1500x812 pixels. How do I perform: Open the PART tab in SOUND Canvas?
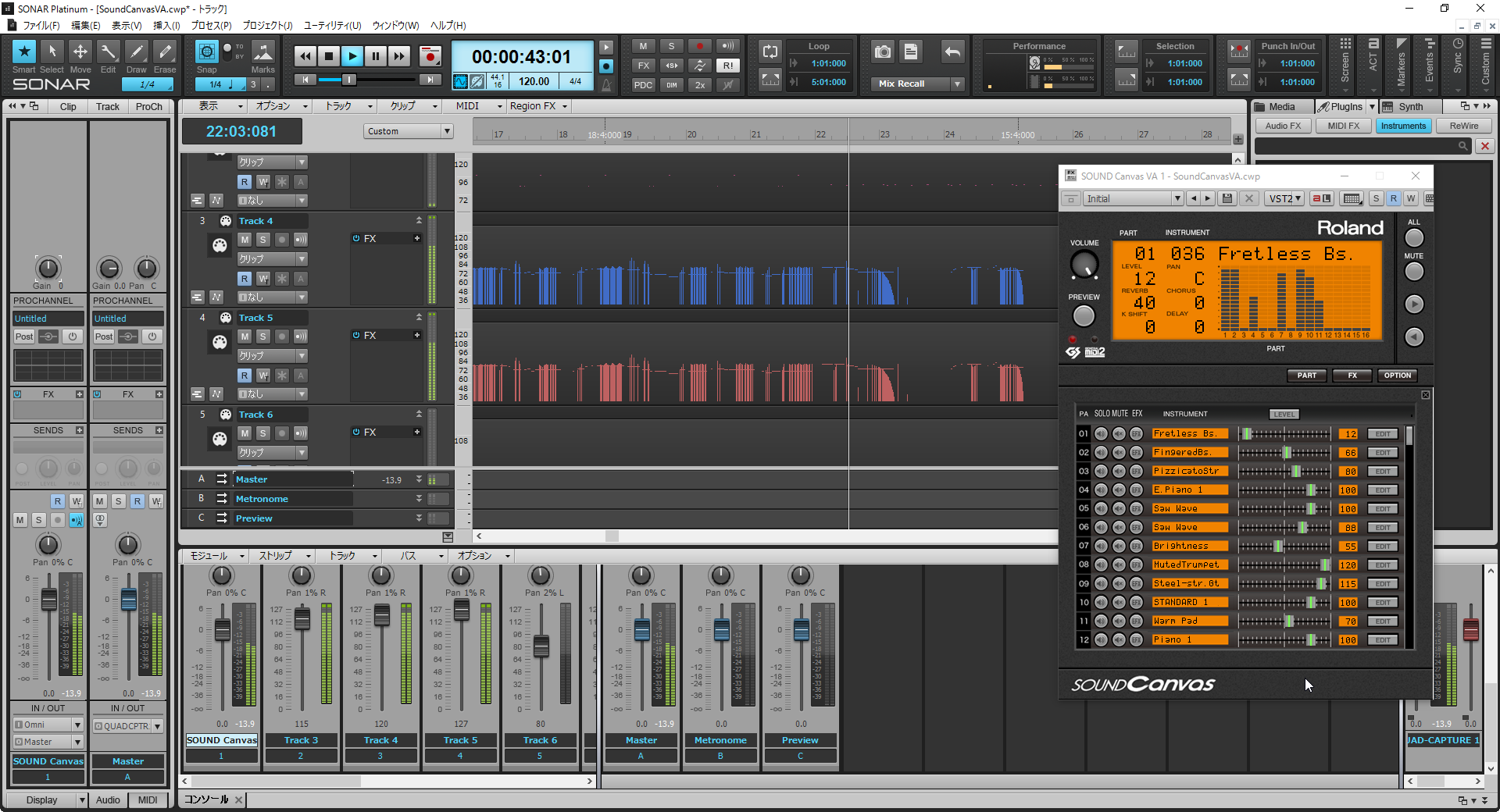pyautogui.click(x=1307, y=376)
